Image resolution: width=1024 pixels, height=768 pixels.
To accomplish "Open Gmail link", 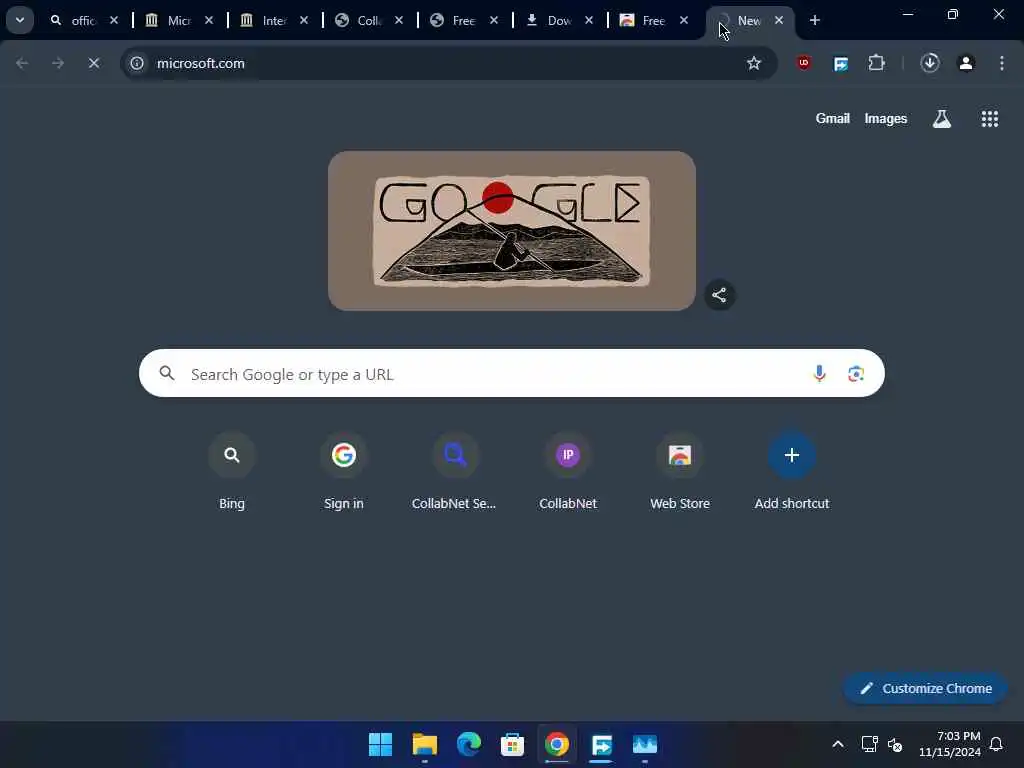I will click(x=833, y=118).
